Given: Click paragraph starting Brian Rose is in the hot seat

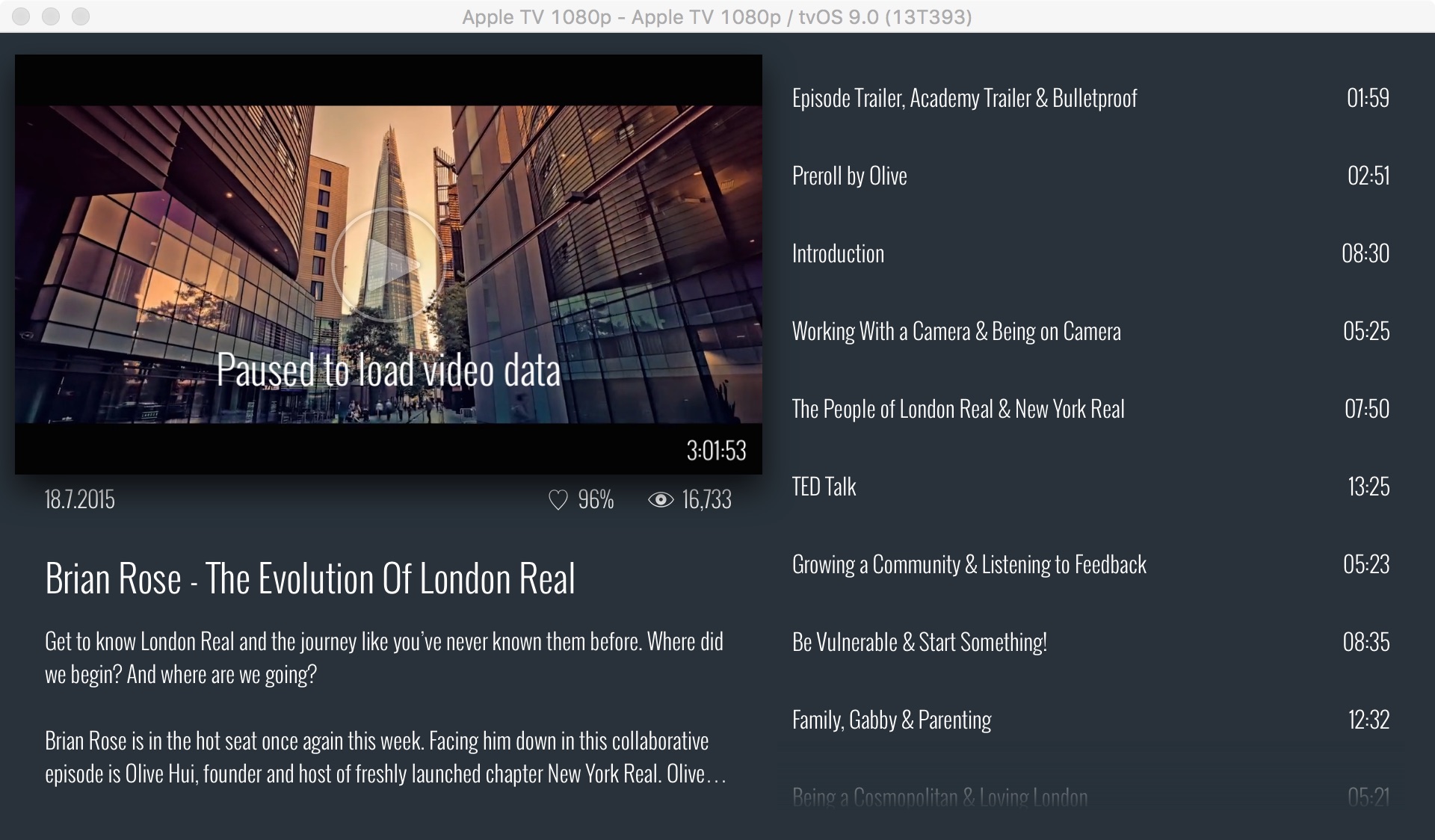Looking at the screenshot, I should [386, 757].
